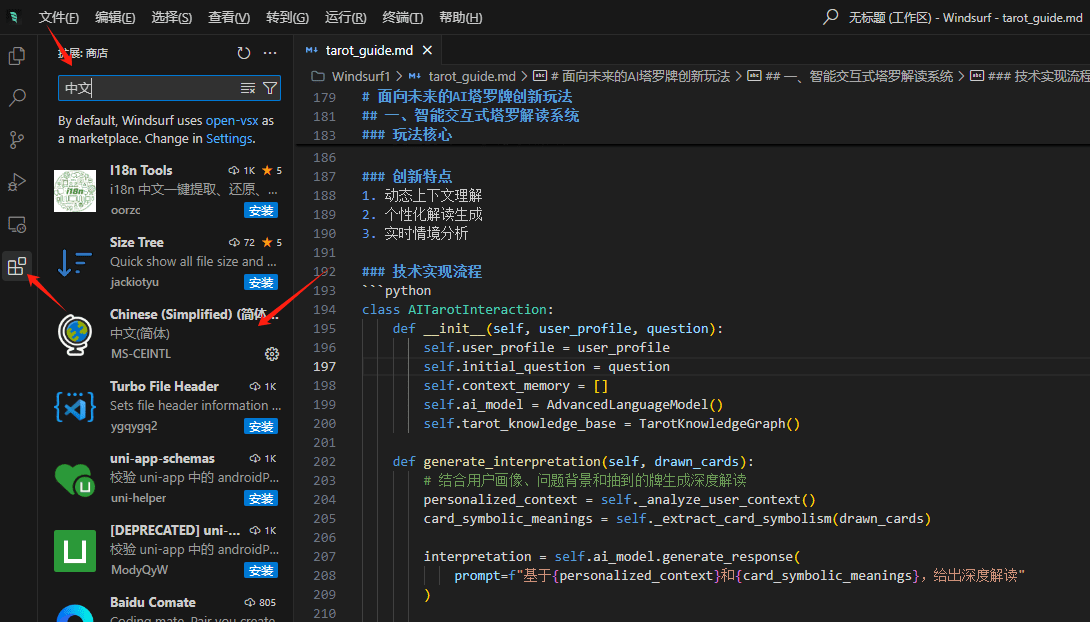Click the uni-app-schemas heart icon
1090x622 pixels.
pos(75,479)
